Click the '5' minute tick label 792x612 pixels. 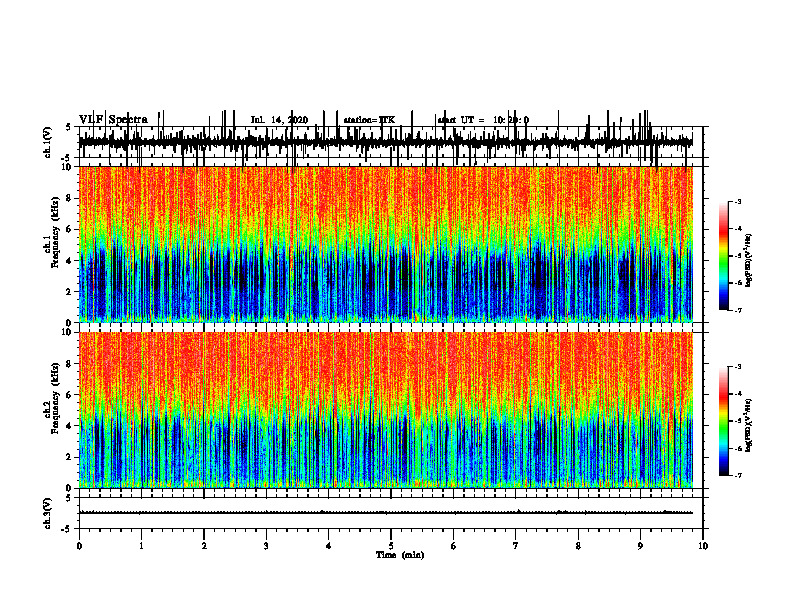click(391, 546)
